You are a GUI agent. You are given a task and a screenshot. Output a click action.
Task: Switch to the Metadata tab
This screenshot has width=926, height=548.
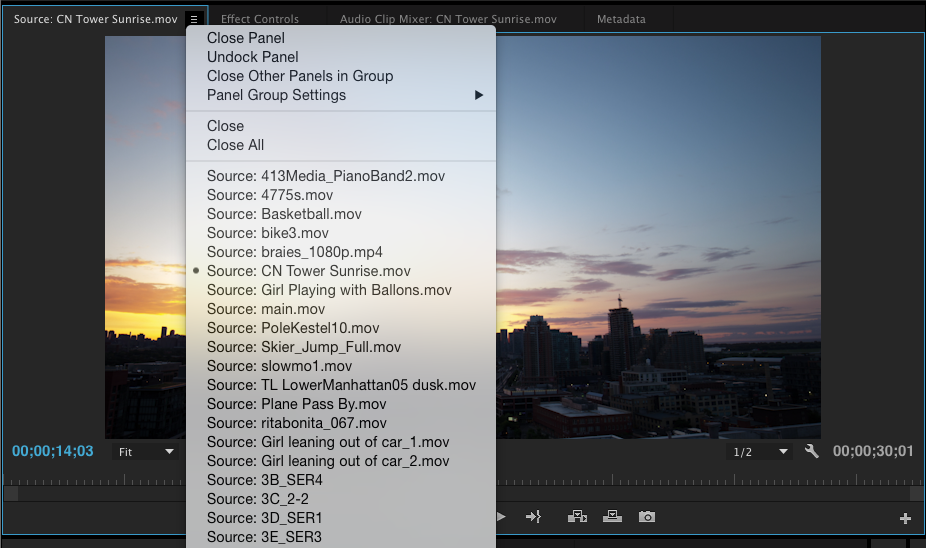point(621,19)
